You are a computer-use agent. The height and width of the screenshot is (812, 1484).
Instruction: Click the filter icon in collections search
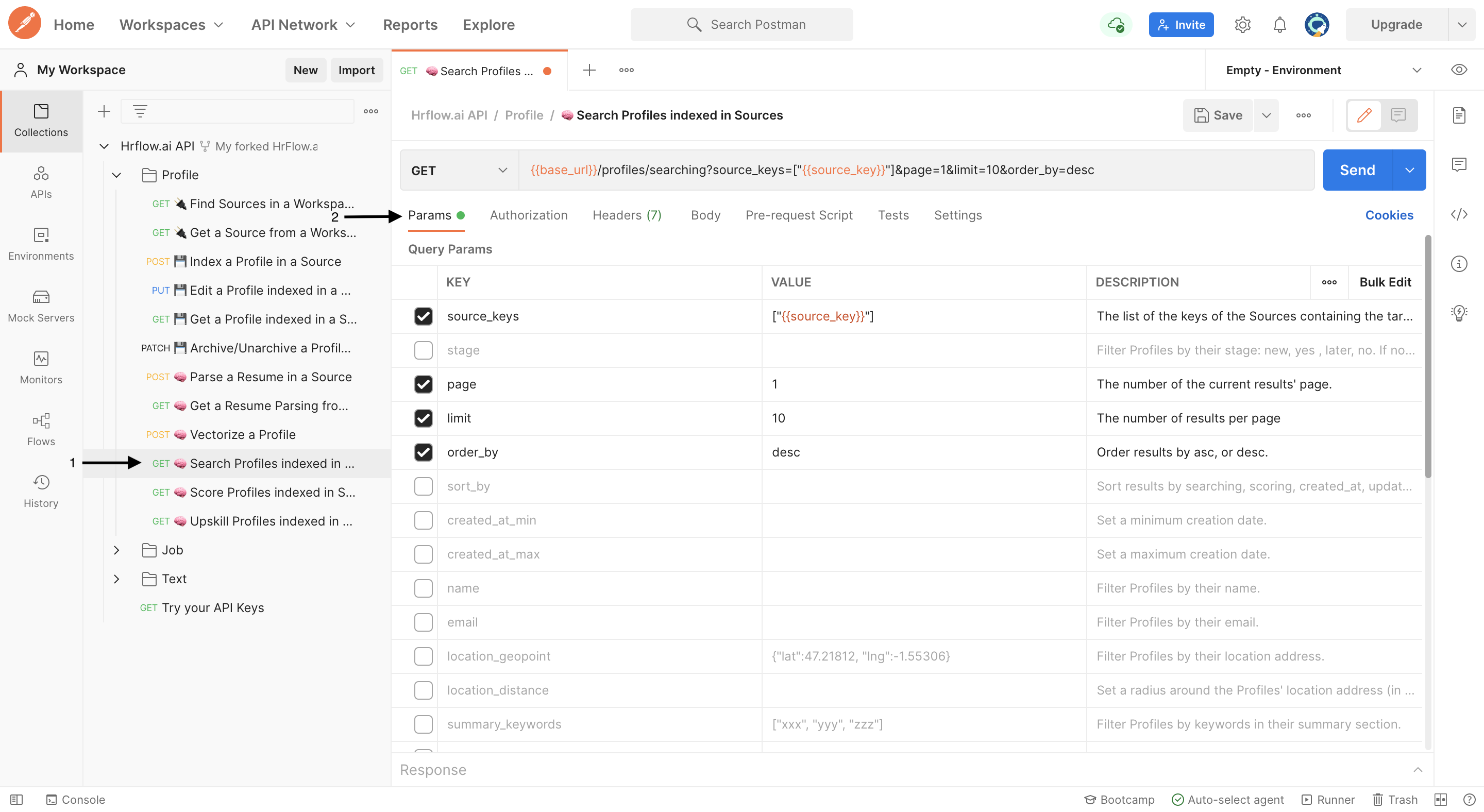point(140,111)
